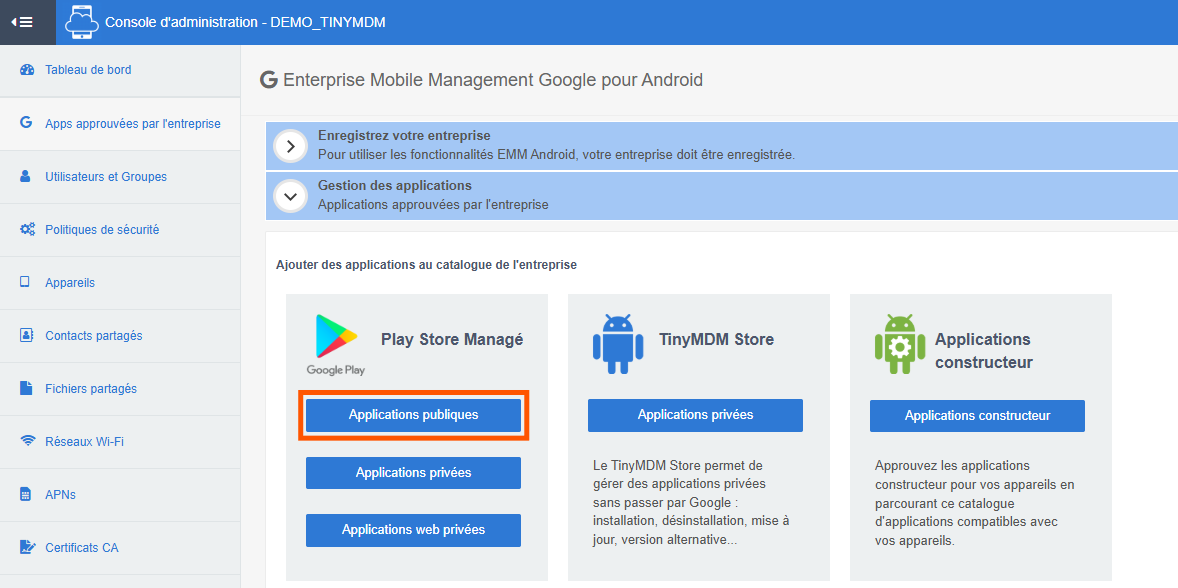Click the Applications publiques button

413,415
